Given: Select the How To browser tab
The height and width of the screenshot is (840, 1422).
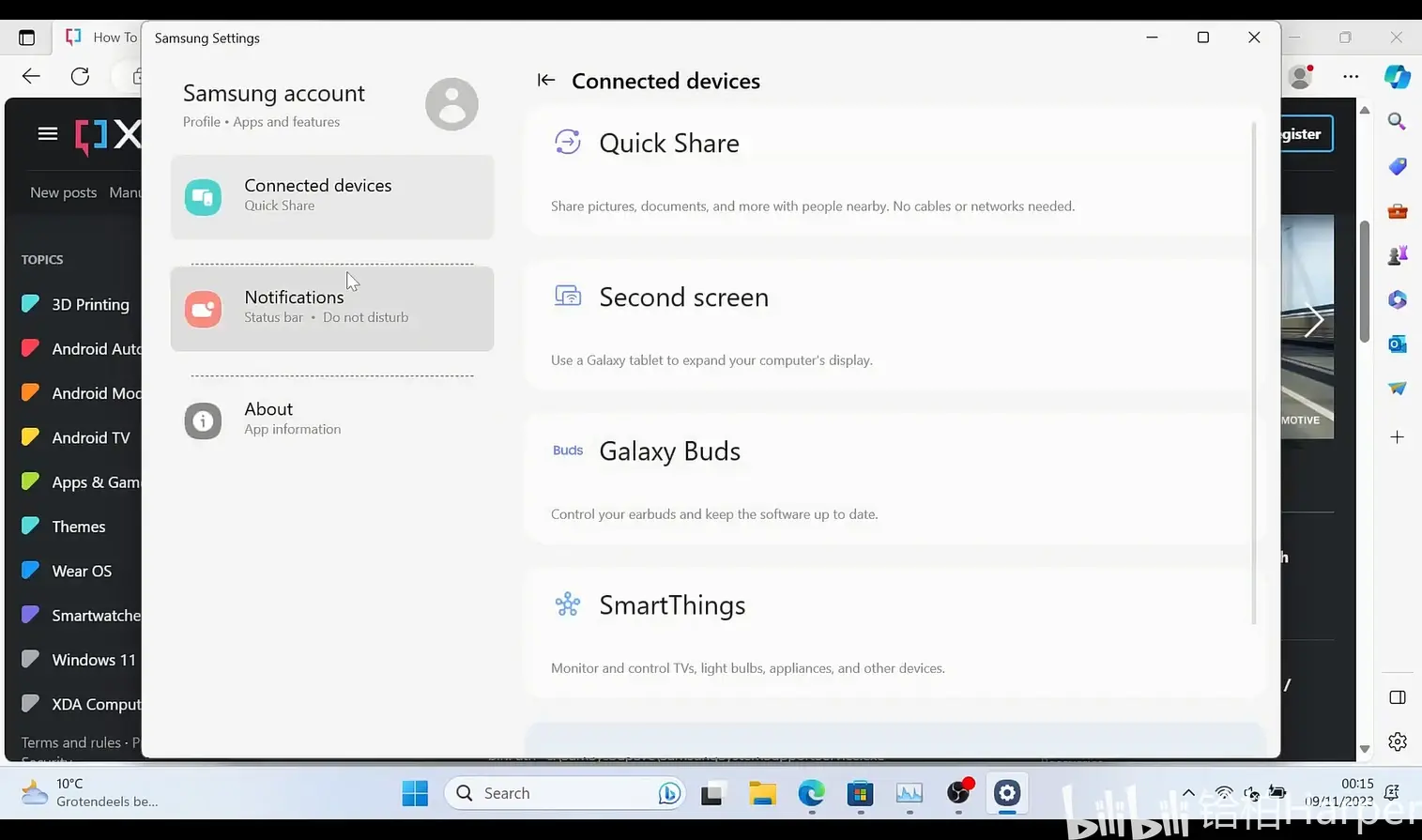Looking at the screenshot, I should tap(99, 38).
